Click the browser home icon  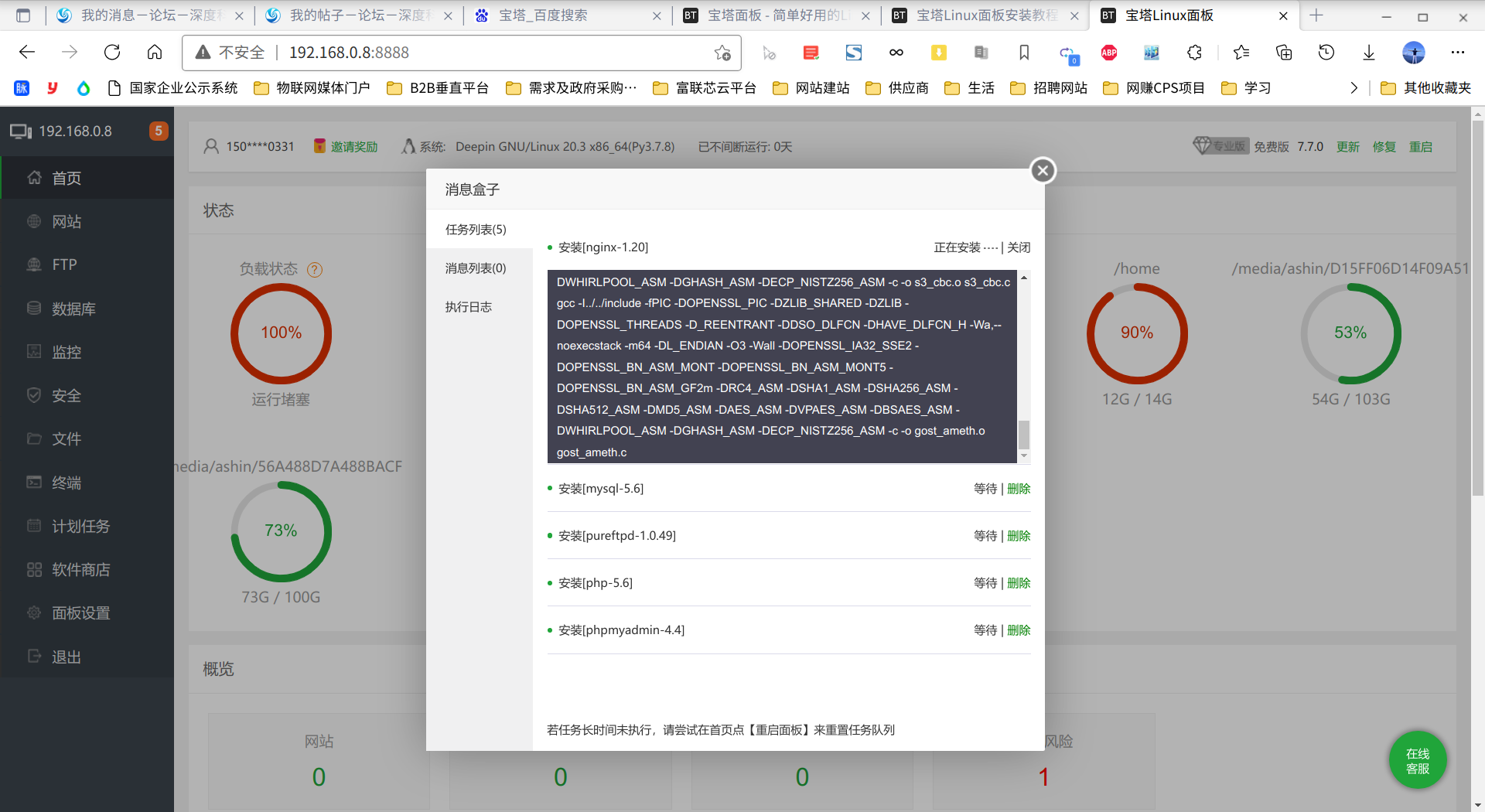[155, 52]
